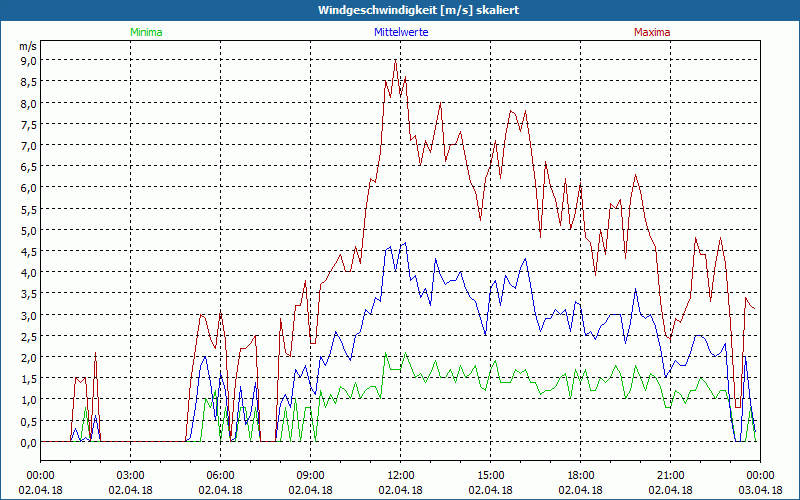The height and width of the screenshot is (500, 800).
Task: Click the blue mean curve peak near 12:00
Action: click(x=405, y=243)
